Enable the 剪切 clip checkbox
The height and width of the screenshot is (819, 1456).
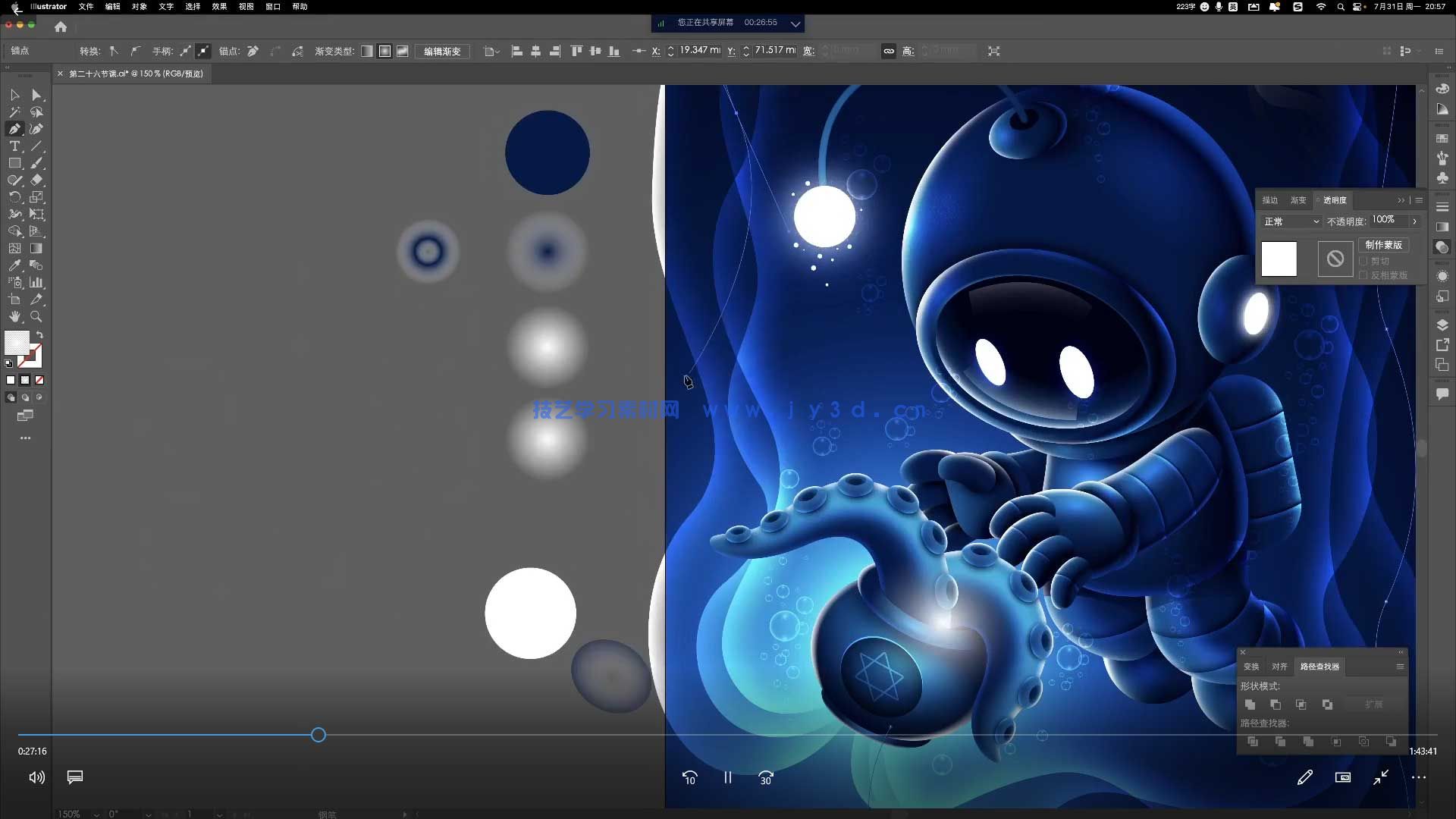pyautogui.click(x=1363, y=261)
